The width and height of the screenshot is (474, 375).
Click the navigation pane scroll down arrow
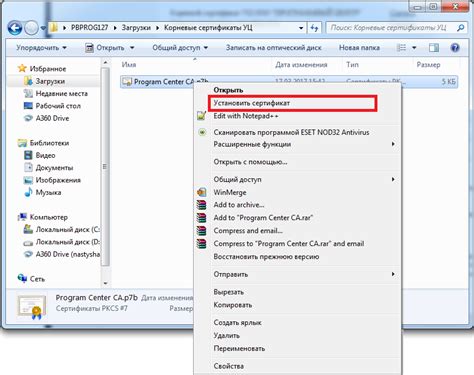(x=105, y=283)
